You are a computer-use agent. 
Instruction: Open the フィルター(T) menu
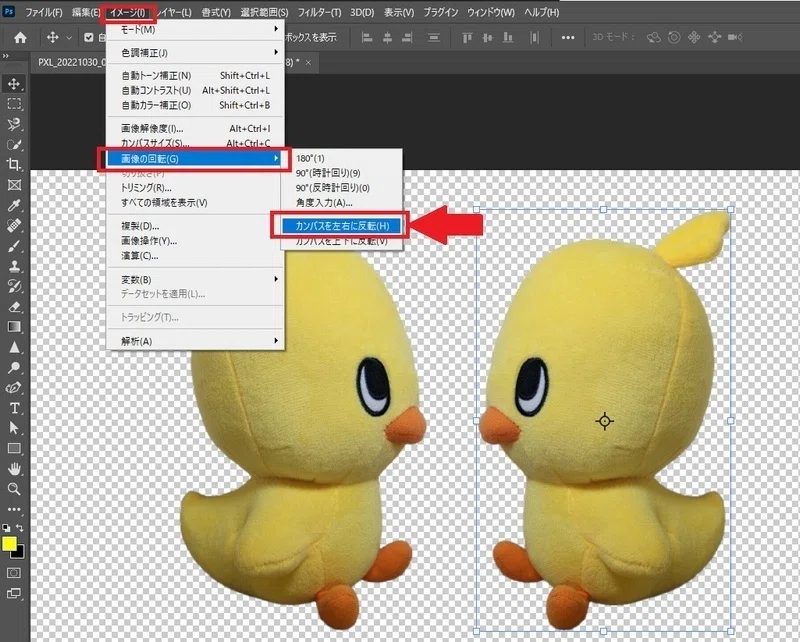pos(319,12)
